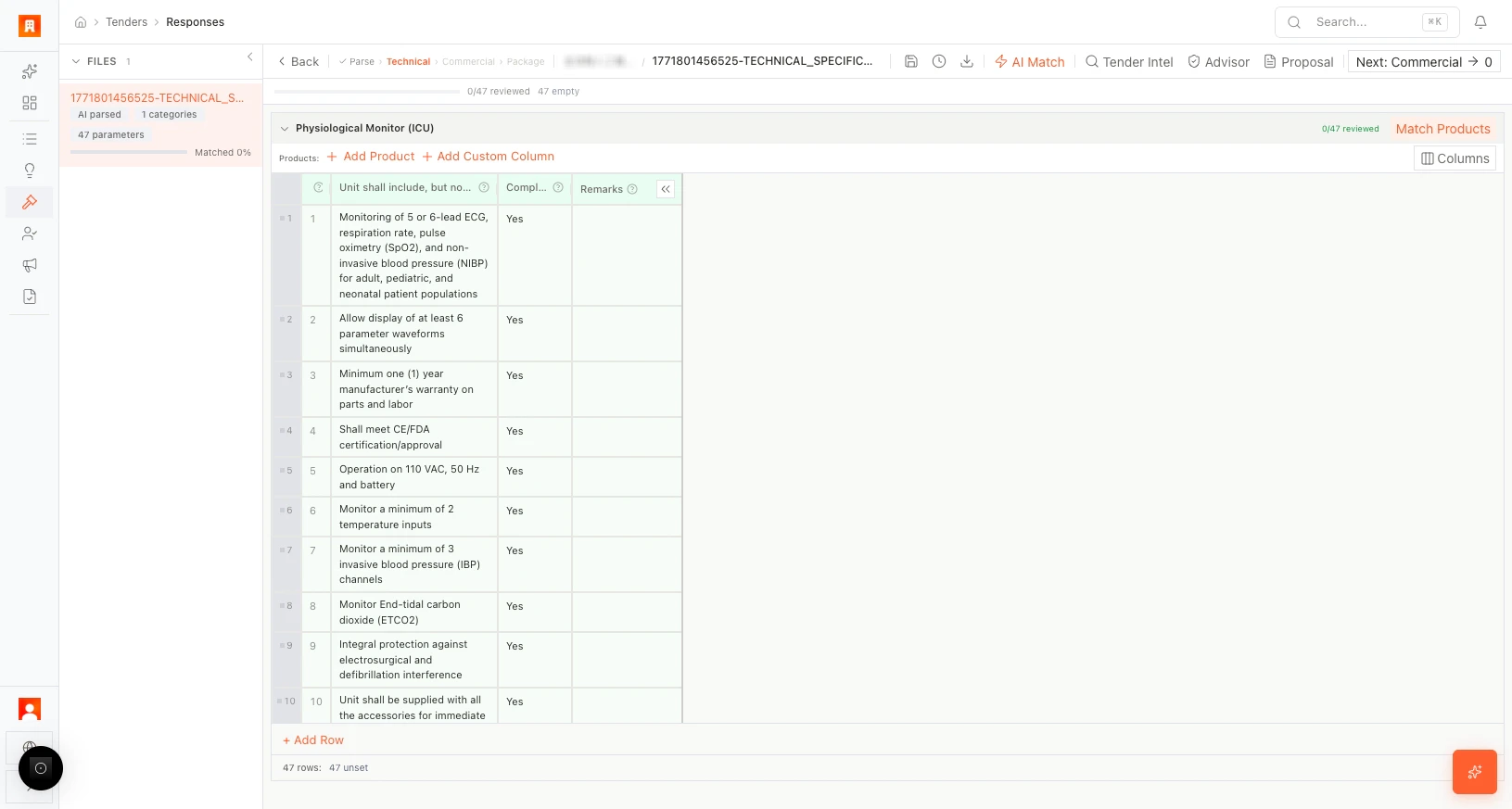Open the user-check icon in left sidebar
The height and width of the screenshot is (809, 1512).
(30, 234)
